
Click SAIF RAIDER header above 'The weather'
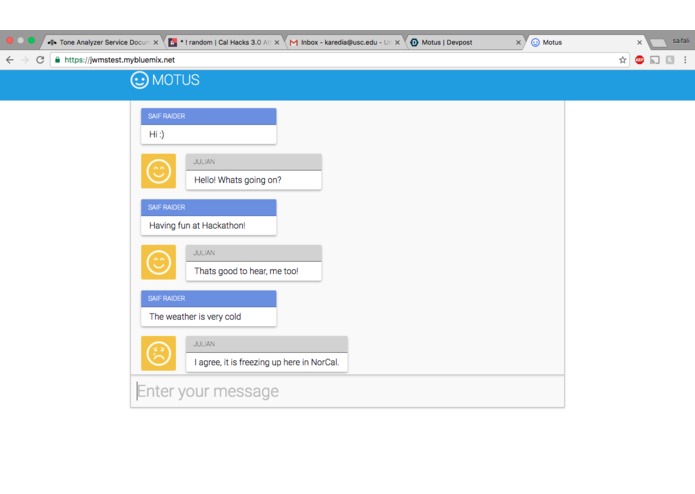209,299
